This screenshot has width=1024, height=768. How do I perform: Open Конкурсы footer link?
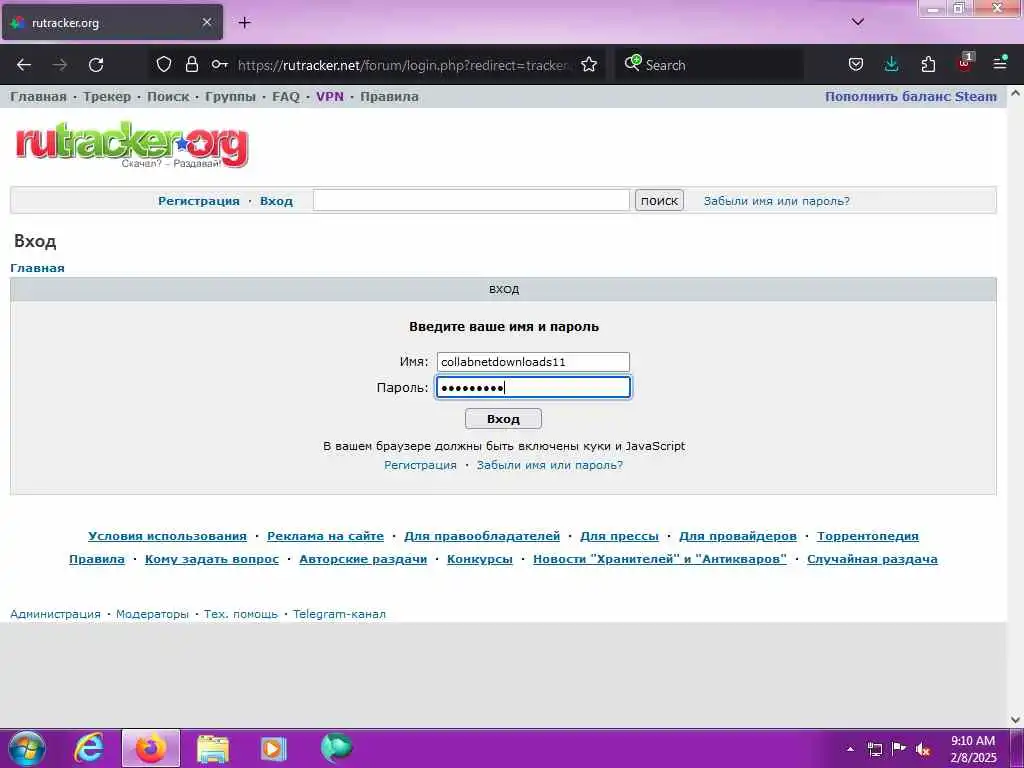point(479,559)
